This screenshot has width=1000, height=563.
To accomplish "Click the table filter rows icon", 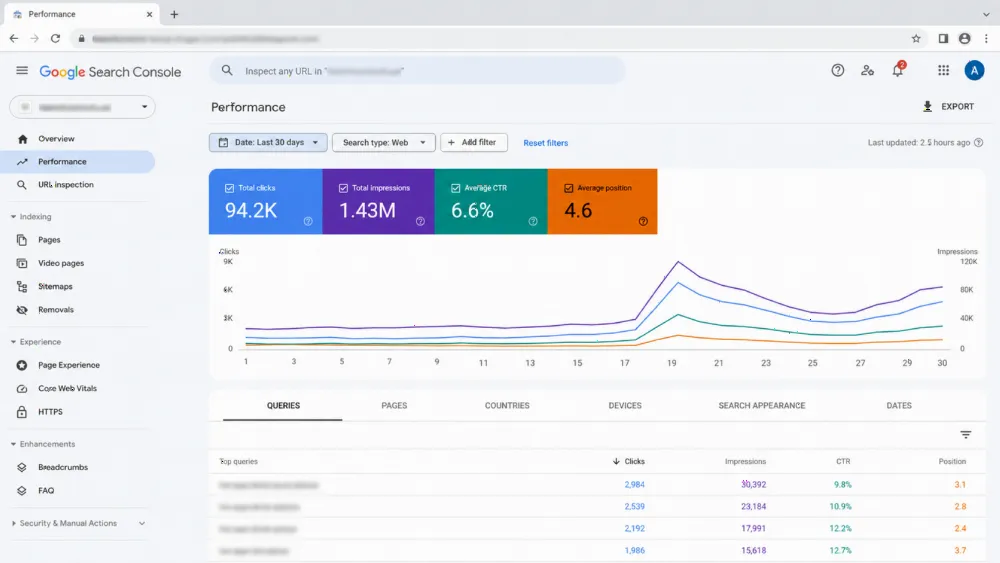I will 966,435.
